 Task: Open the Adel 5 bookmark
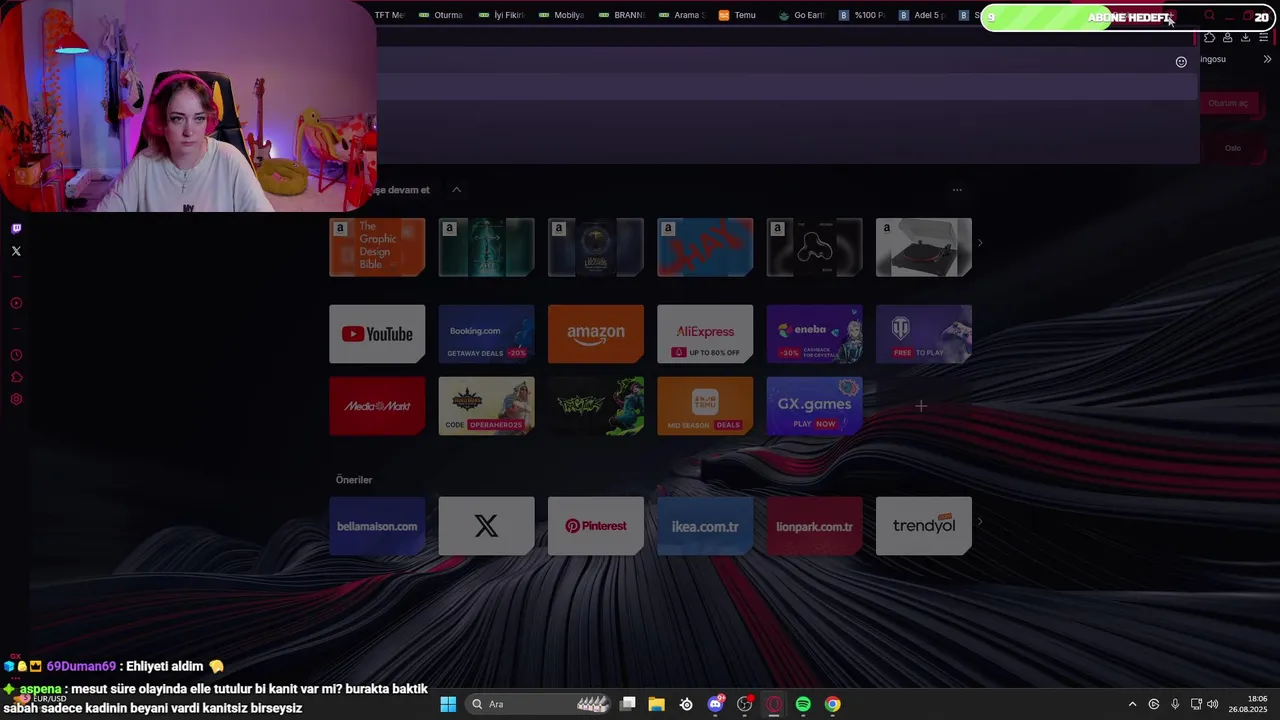point(922,15)
